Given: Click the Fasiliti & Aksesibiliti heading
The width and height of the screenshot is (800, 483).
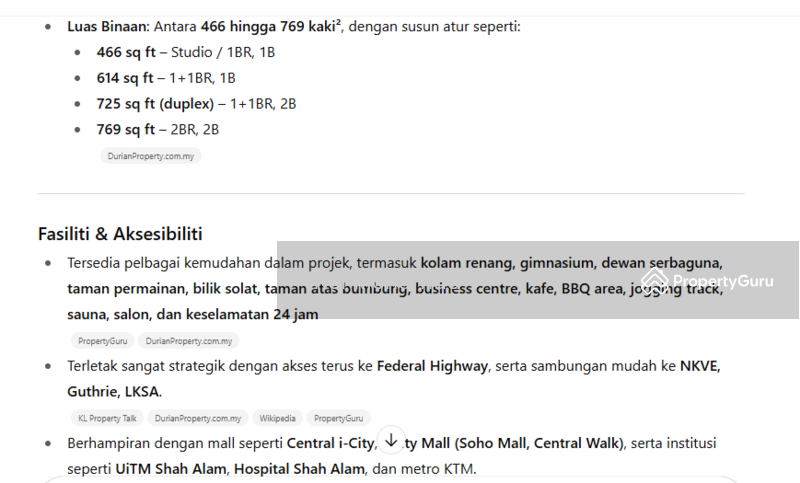Looking at the screenshot, I should coord(120,234).
